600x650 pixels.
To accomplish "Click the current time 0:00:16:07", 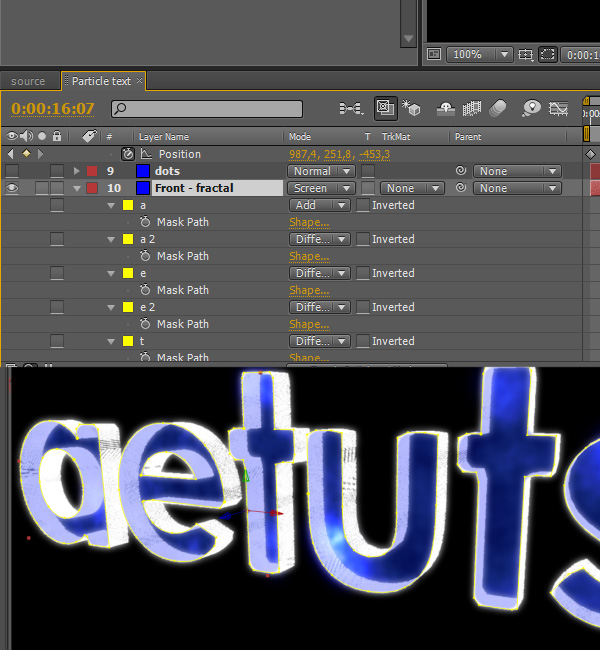I will point(53,109).
